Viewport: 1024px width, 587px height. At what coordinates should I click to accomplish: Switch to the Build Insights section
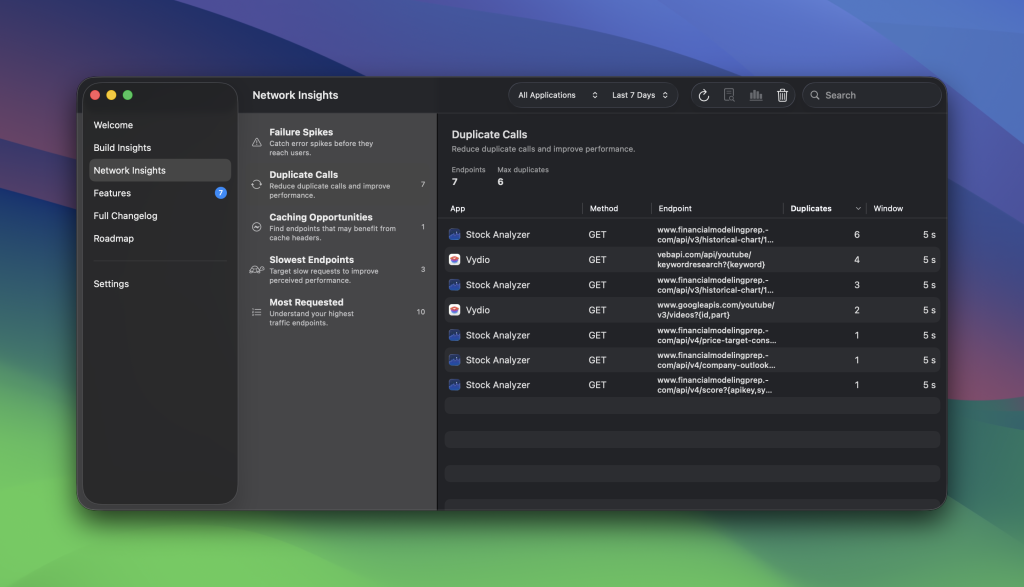click(x=122, y=147)
